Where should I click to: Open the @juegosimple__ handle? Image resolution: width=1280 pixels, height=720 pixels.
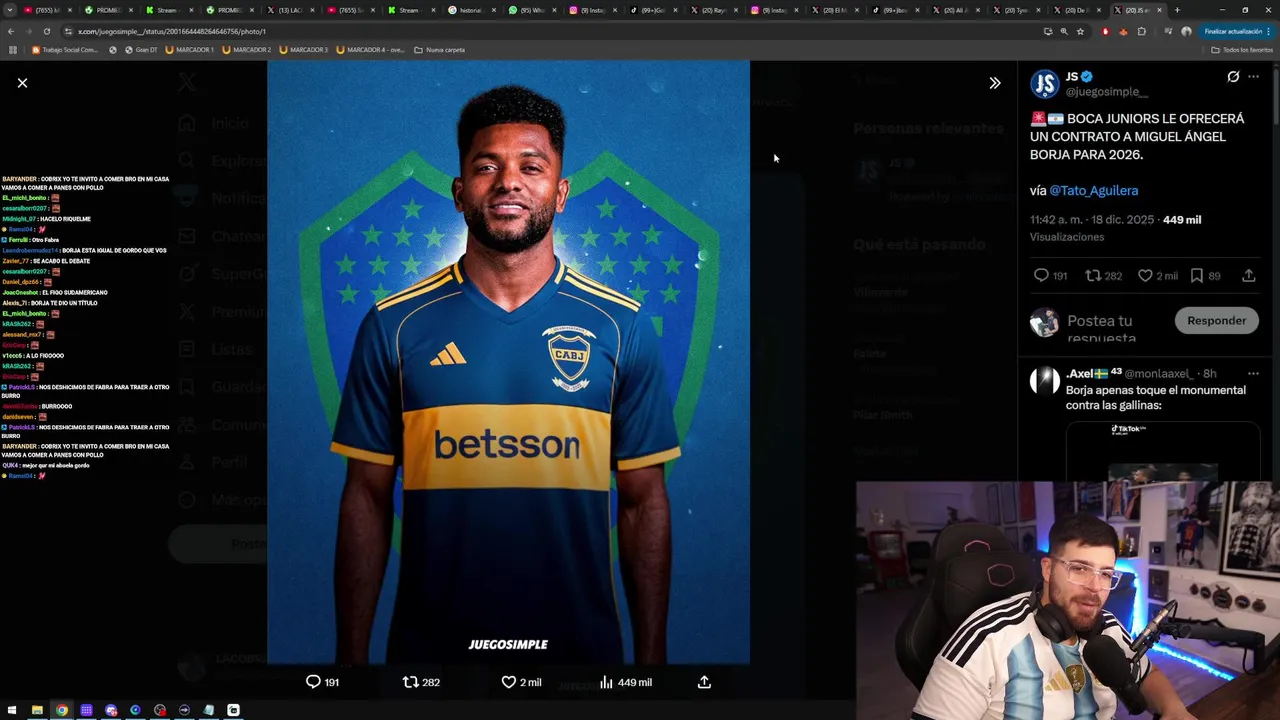pos(1106,92)
